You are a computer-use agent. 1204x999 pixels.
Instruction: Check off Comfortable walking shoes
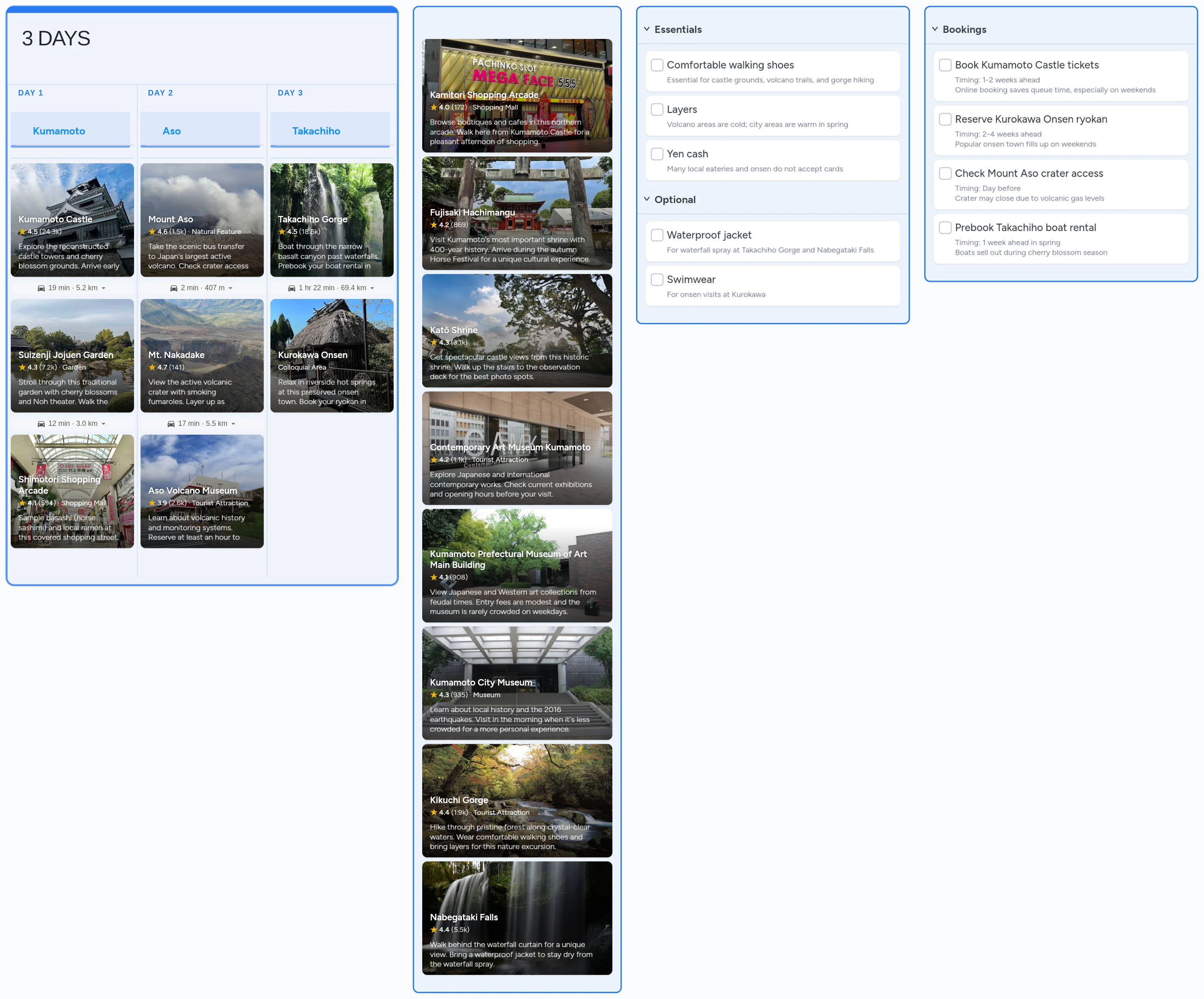pos(657,65)
